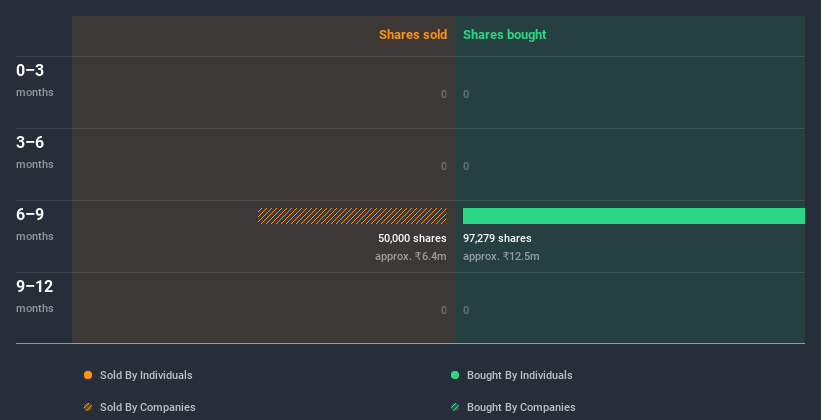Click the approx. ₹12.5m amount
This screenshot has height=420, width=821.
pos(501,257)
